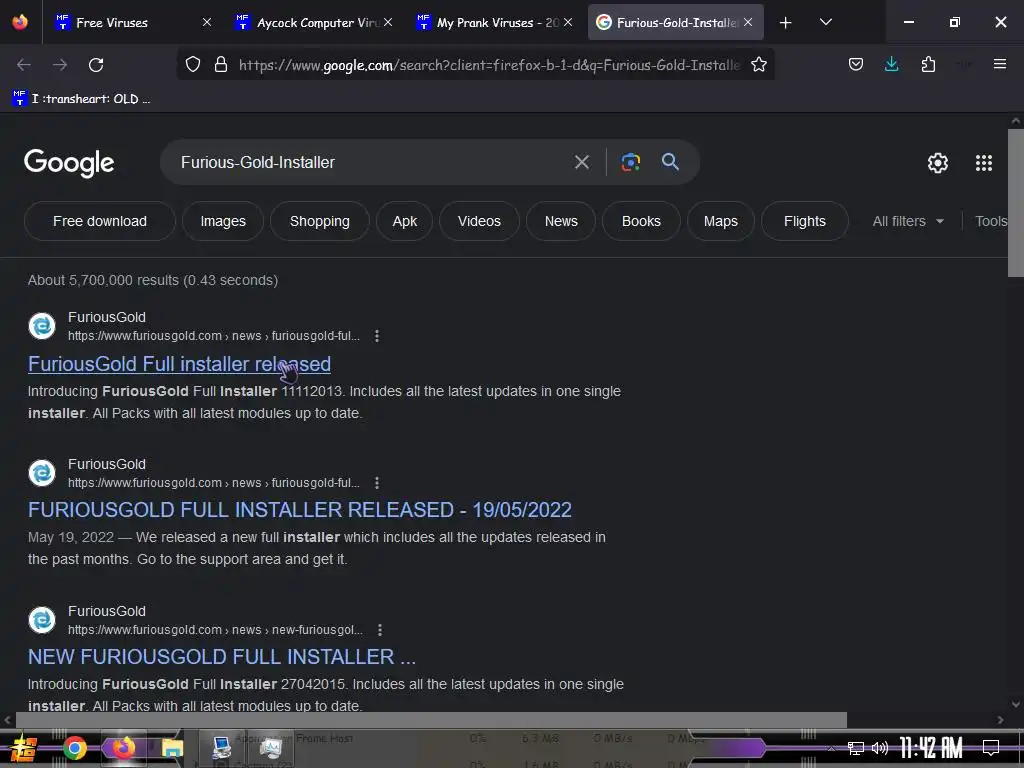This screenshot has width=1024, height=768.
Task: Go back to the previous page
Action: [24, 65]
